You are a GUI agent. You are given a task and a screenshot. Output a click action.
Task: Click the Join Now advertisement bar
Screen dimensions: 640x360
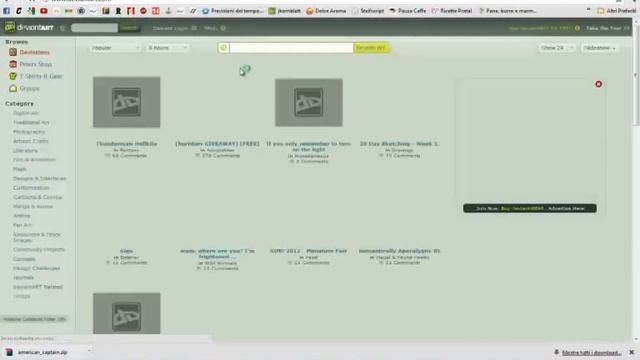(530, 208)
